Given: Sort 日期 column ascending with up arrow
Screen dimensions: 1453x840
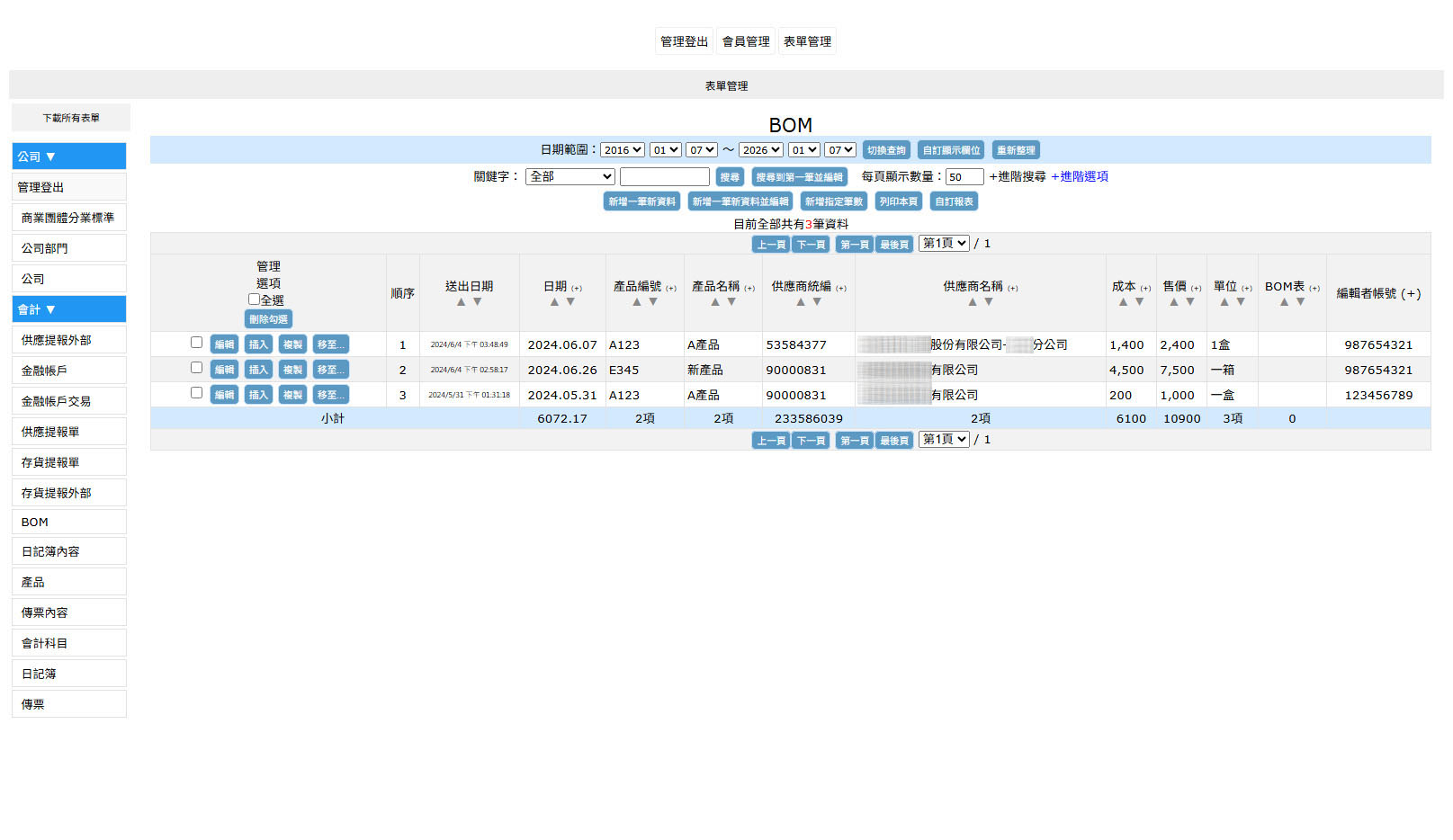Looking at the screenshot, I should pyautogui.click(x=554, y=302).
